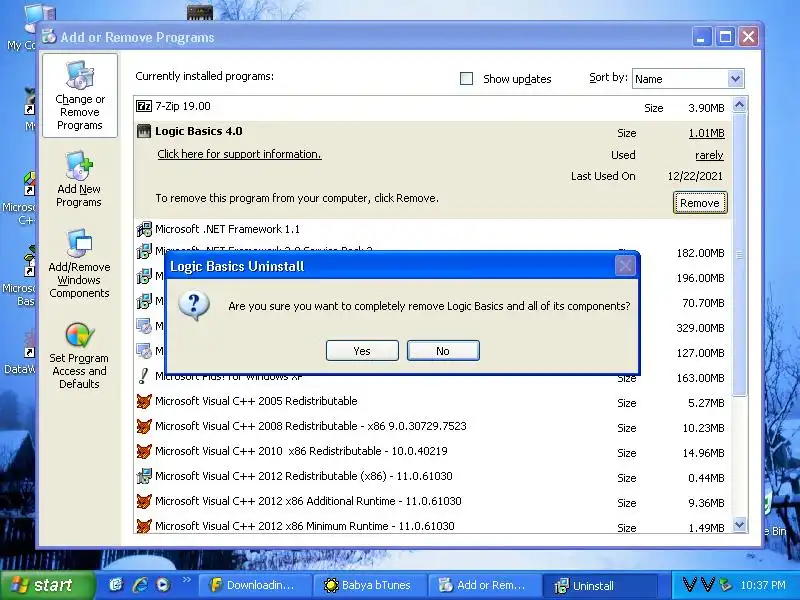This screenshot has height=600, width=800.
Task: Click the 'rarely' usage link
Action: 709,155
